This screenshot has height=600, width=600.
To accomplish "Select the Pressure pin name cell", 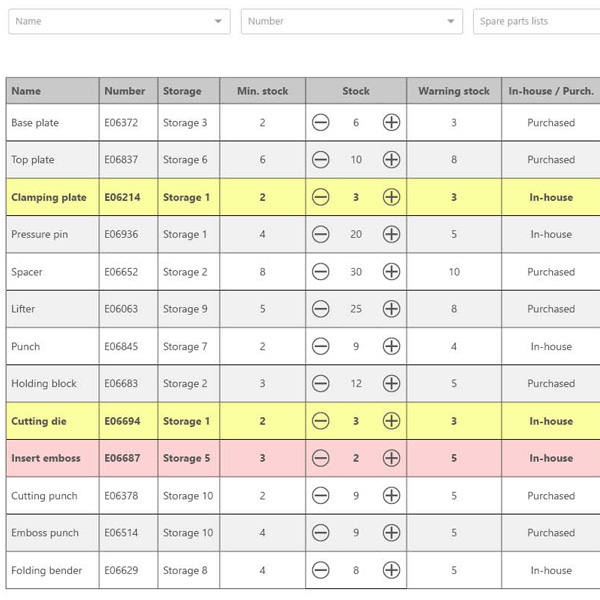I will pos(52,234).
